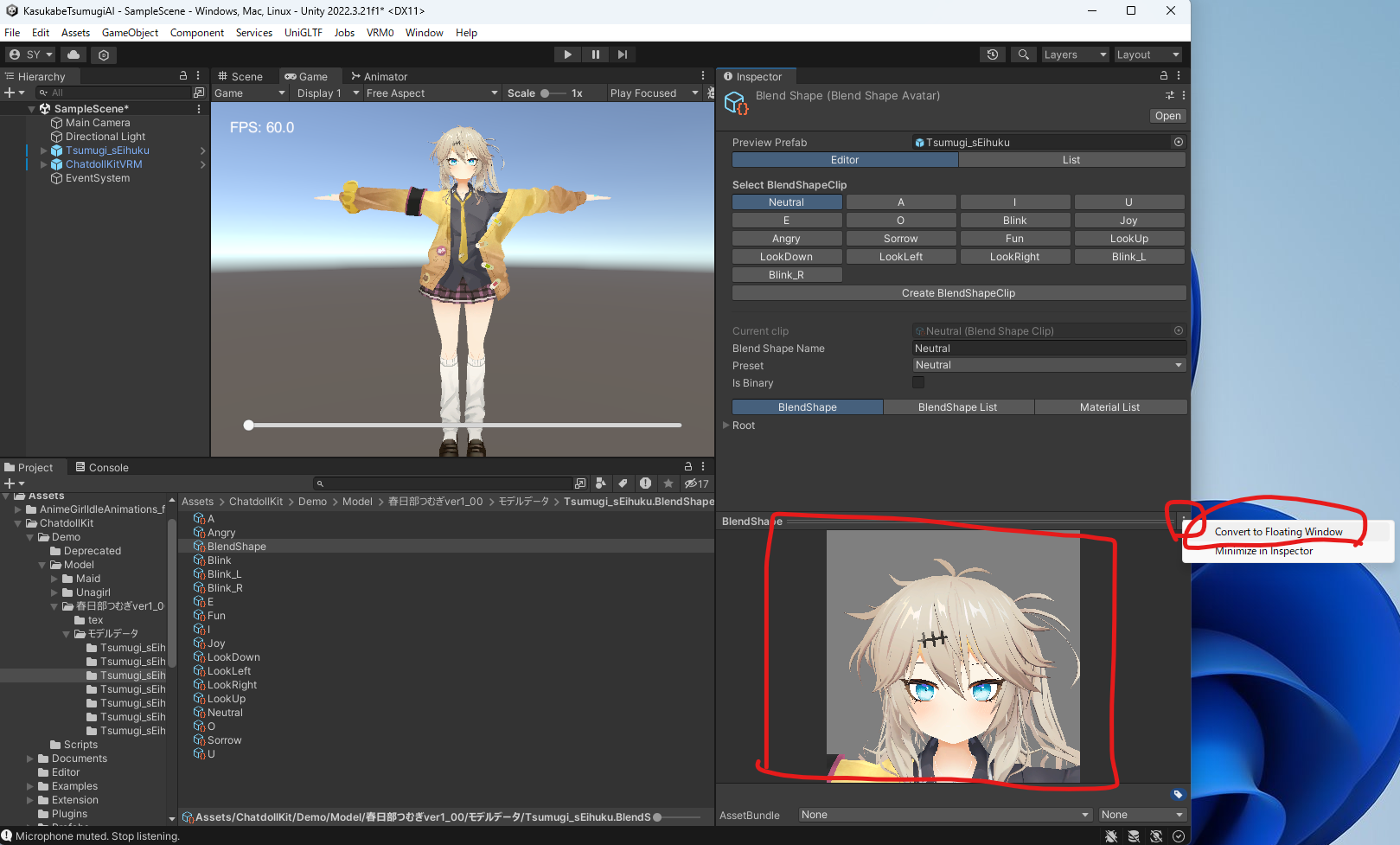Click the Open button in Inspector
This screenshot has width=1400, height=845.
(1167, 116)
